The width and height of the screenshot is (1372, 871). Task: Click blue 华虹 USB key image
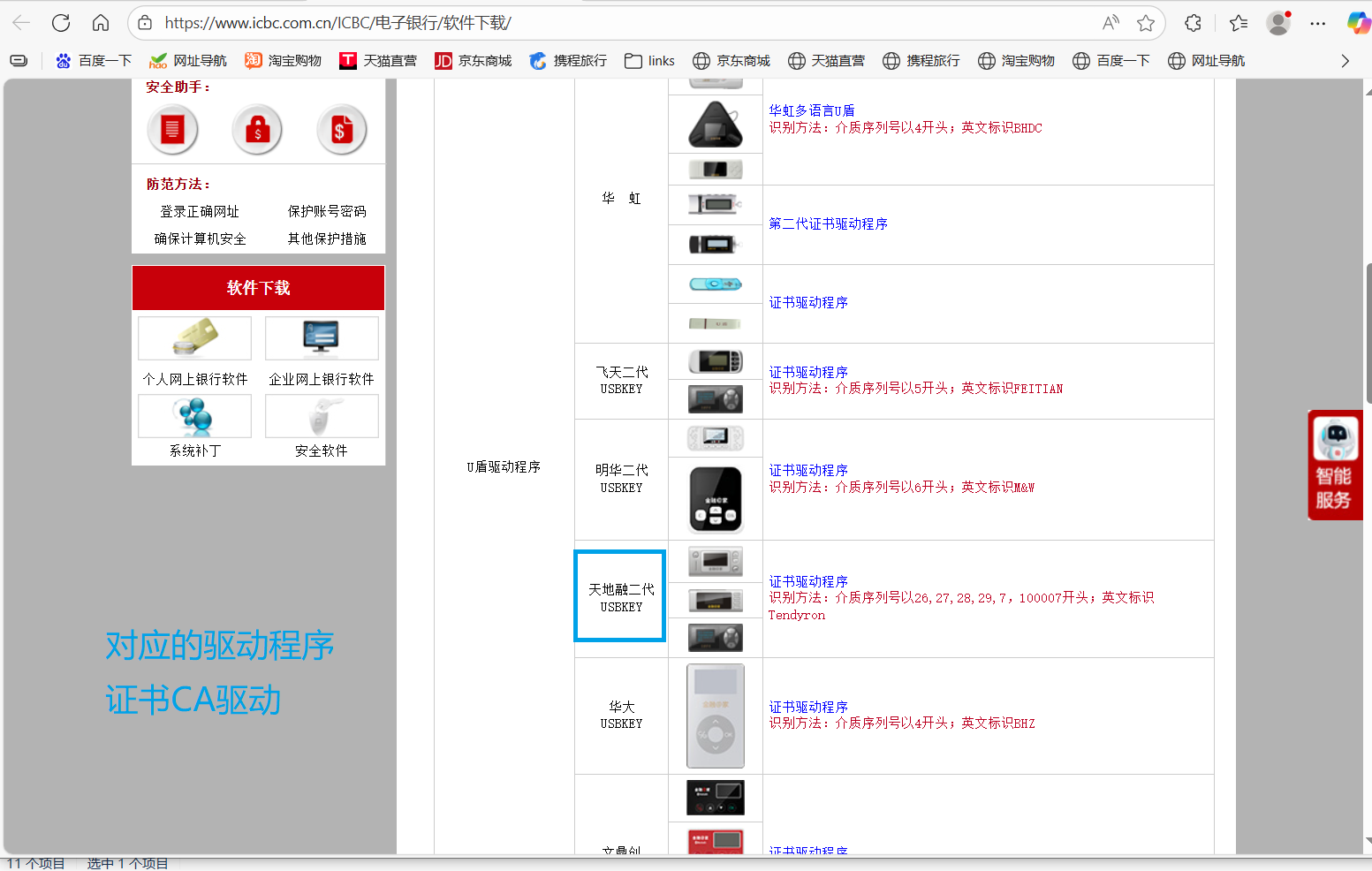click(x=716, y=284)
